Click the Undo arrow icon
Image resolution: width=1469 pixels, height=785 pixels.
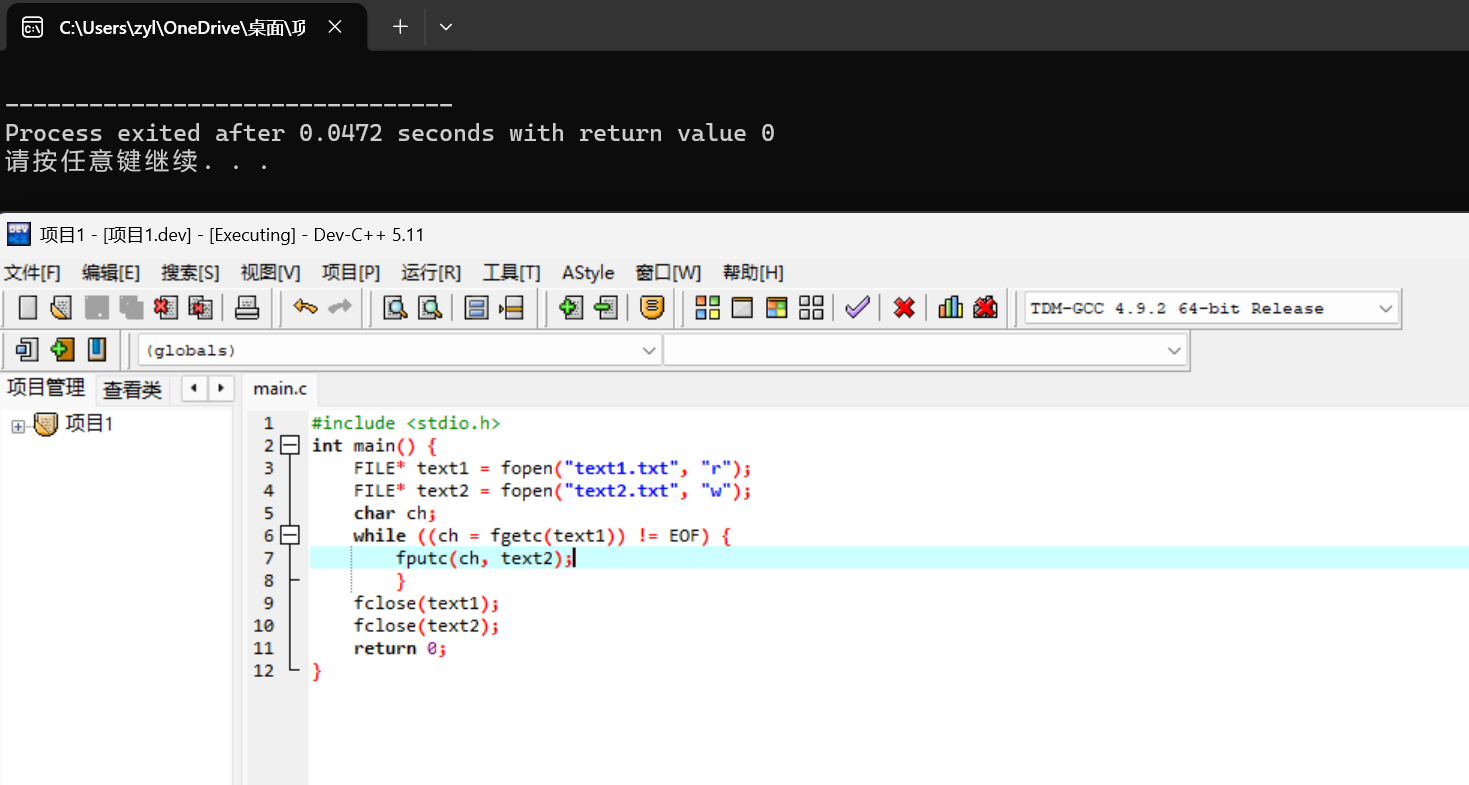(305, 307)
